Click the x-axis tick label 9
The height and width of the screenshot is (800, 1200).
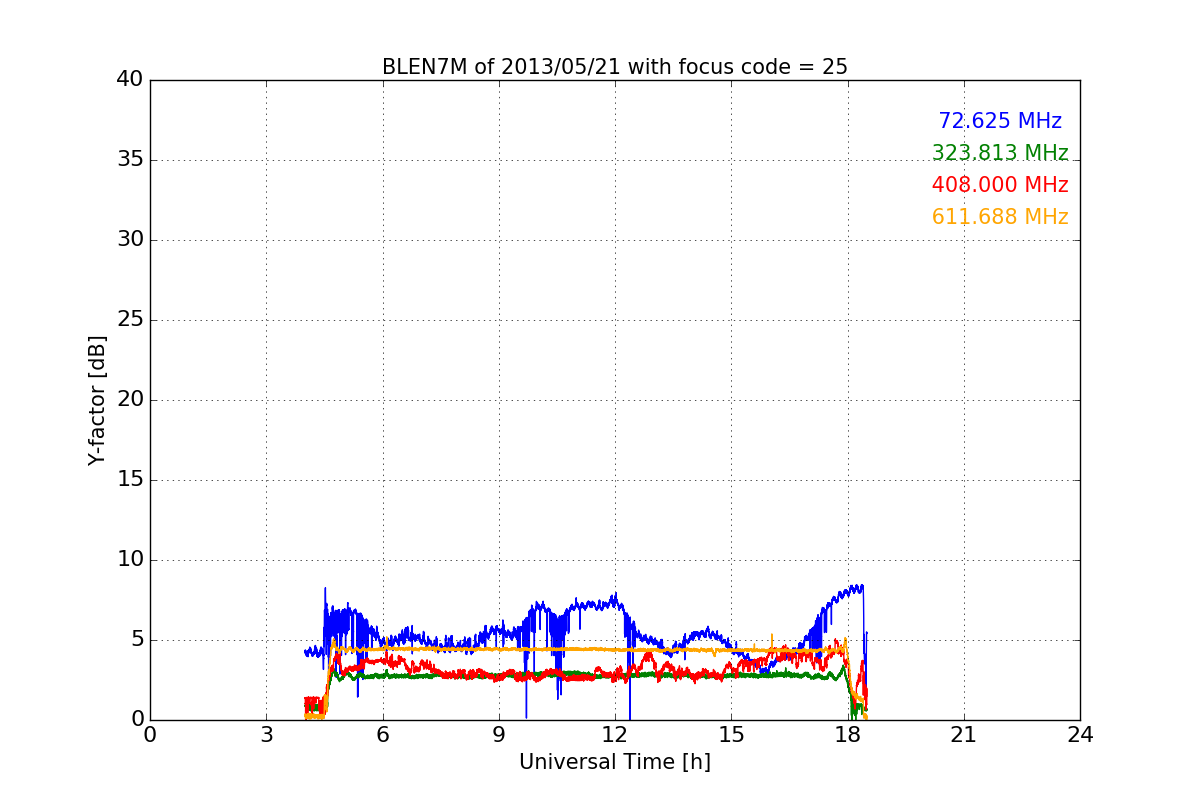click(499, 735)
